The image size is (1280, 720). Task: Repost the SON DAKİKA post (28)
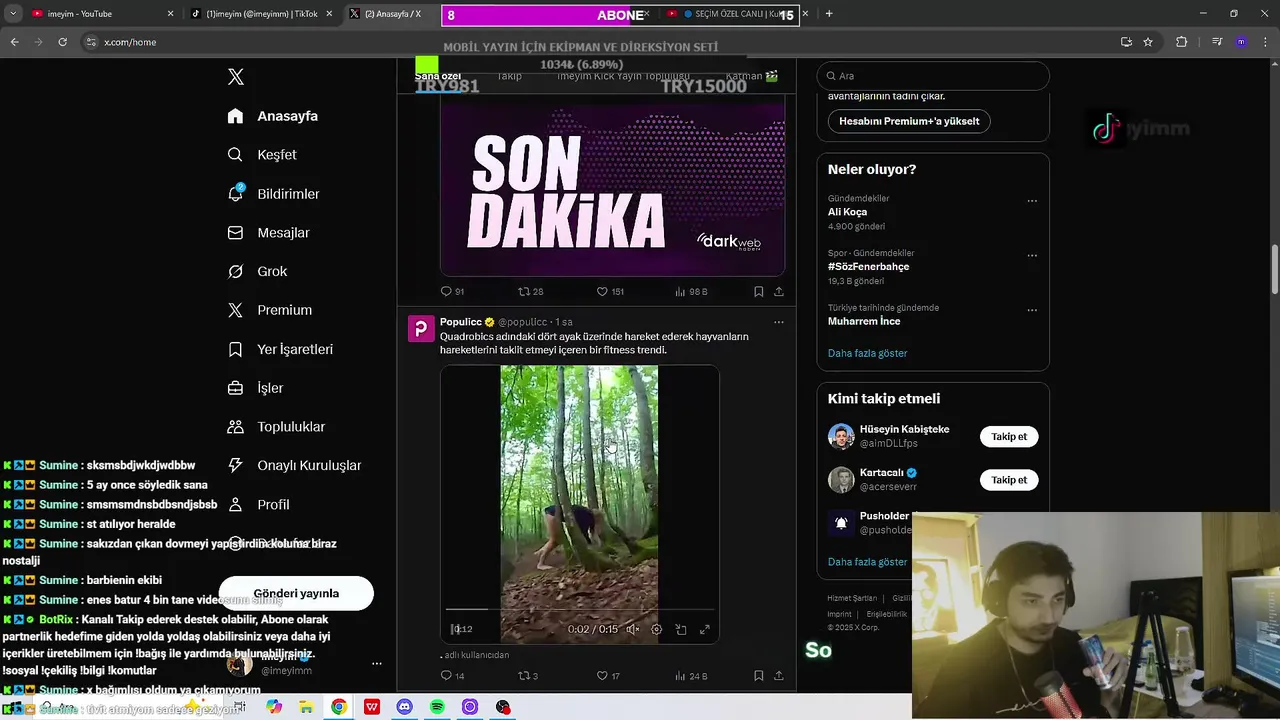click(x=530, y=292)
